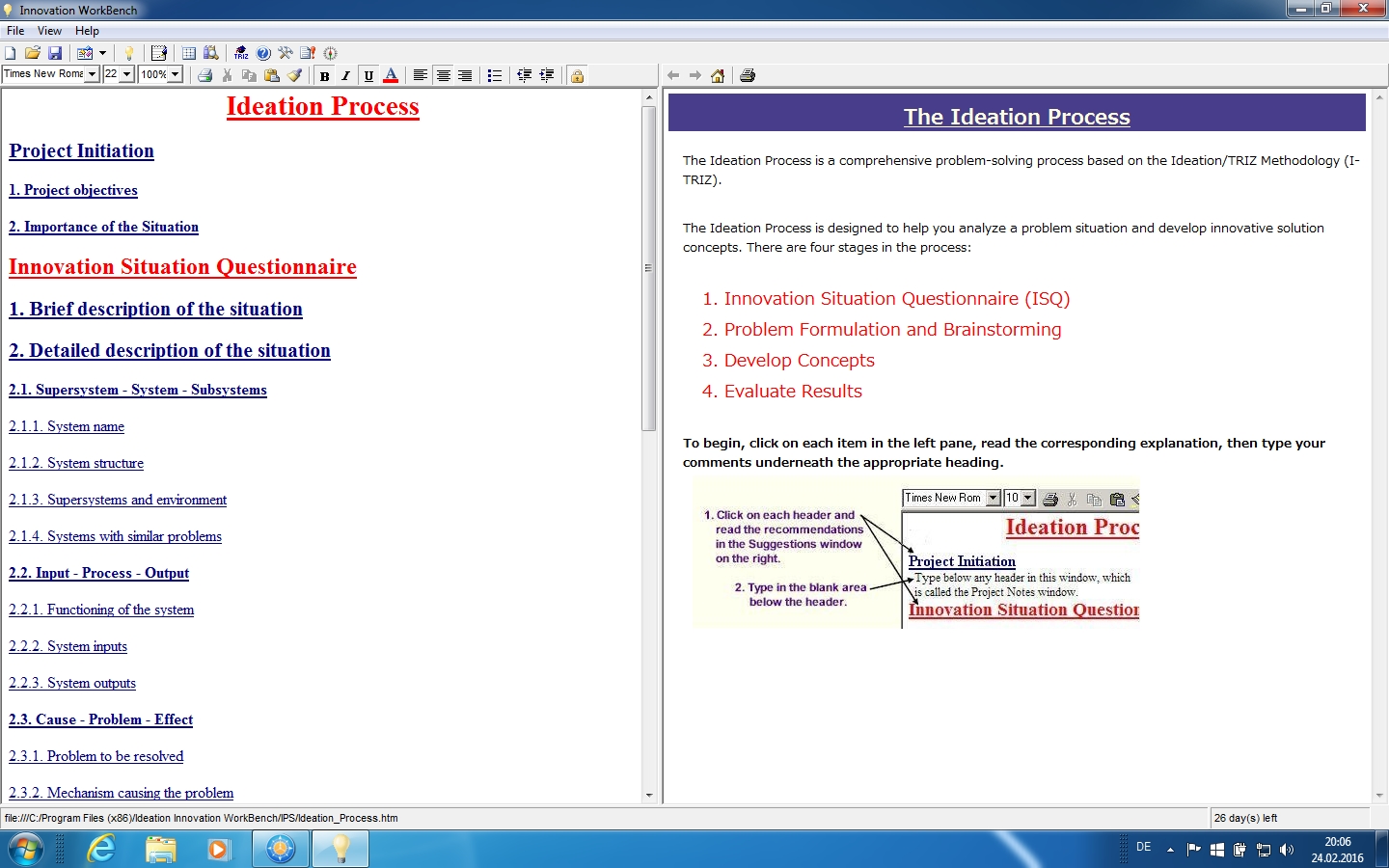Click the notepad with pen icon
This screenshot has width=1389, height=868.
(159, 53)
